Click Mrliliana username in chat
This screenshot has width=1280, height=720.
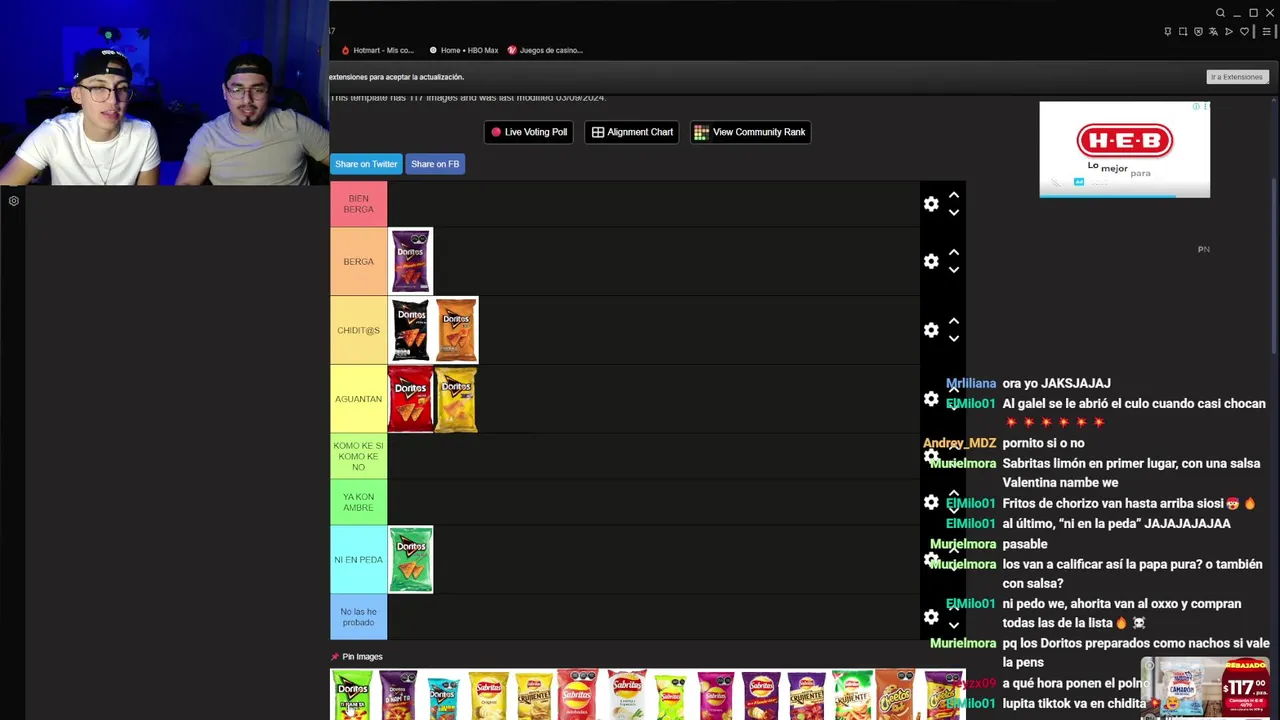pos(971,383)
